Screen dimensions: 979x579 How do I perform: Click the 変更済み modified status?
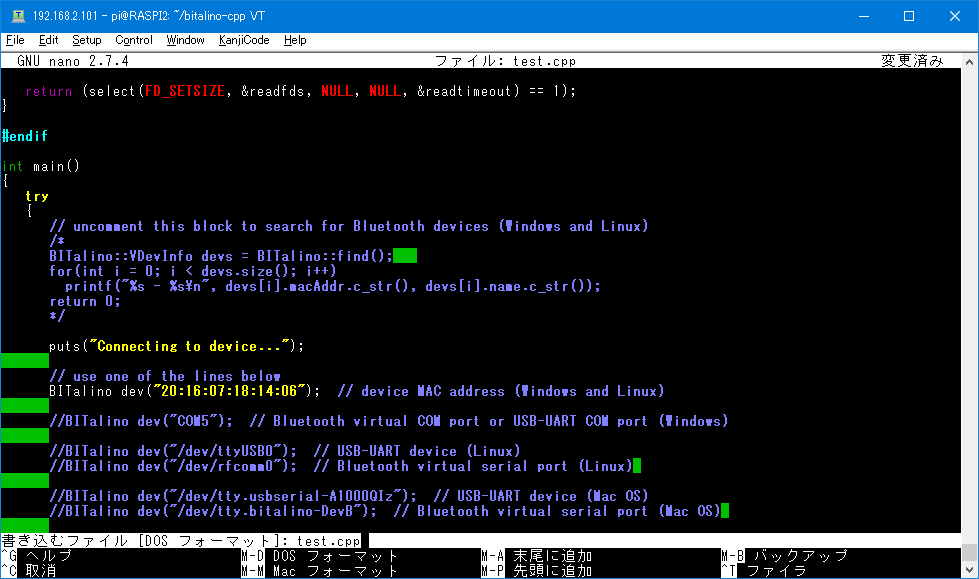912,61
